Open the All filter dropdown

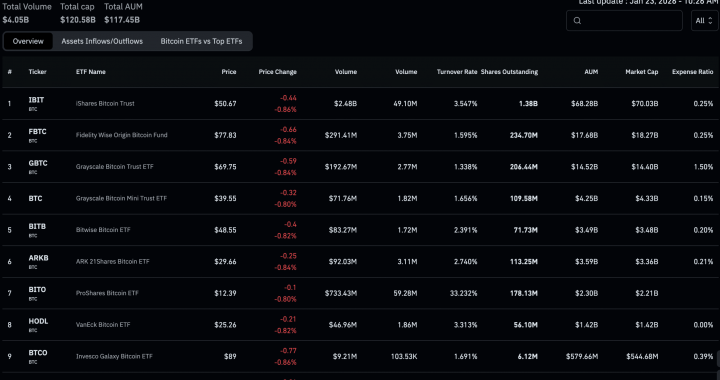[x=704, y=21]
